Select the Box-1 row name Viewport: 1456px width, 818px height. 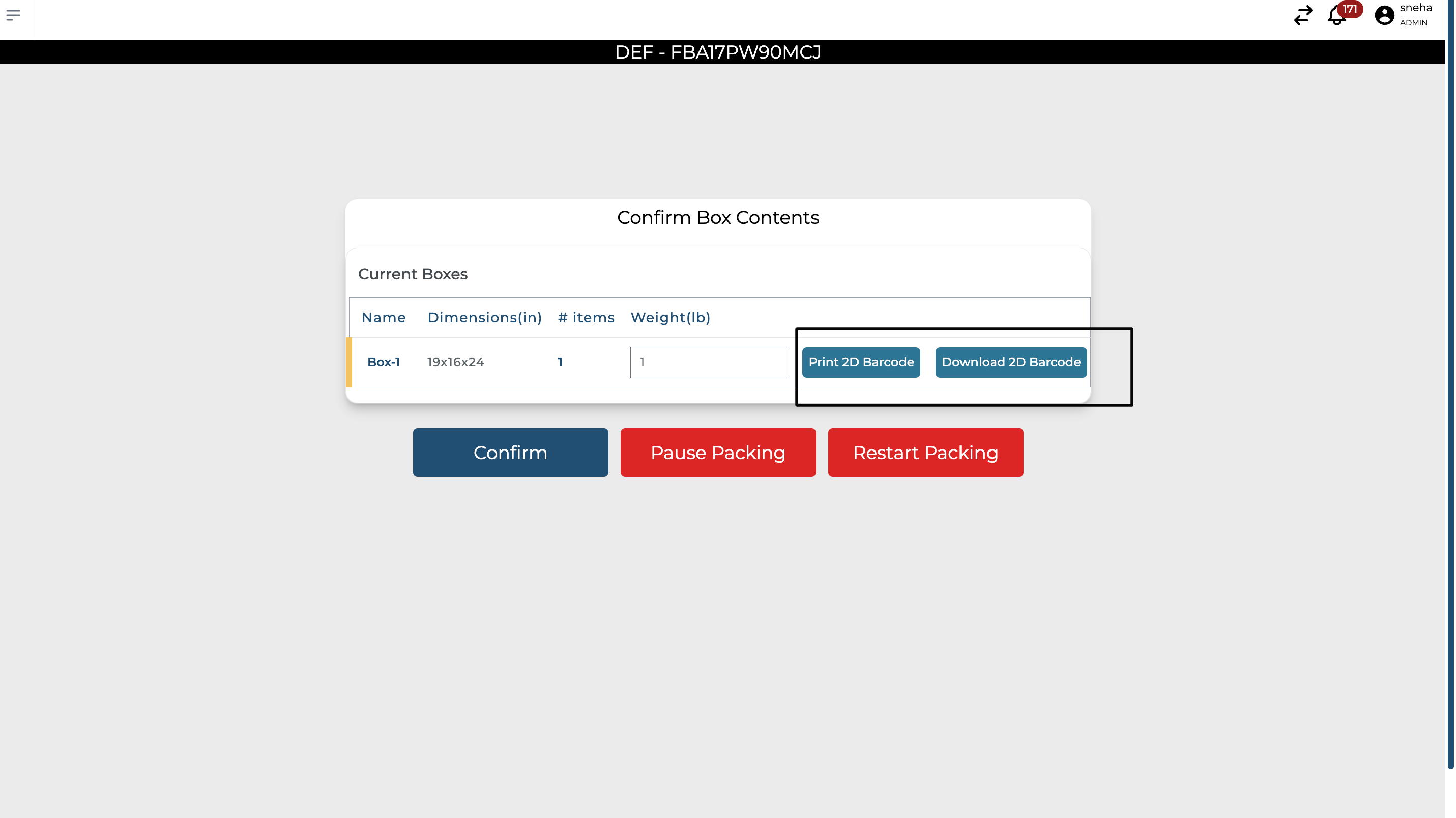[383, 362]
